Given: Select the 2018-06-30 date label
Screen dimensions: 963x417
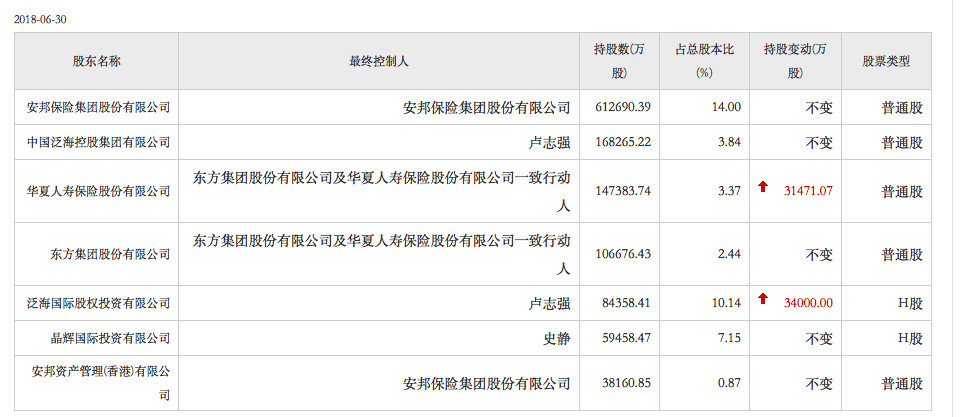Looking at the screenshot, I should (40, 20).
